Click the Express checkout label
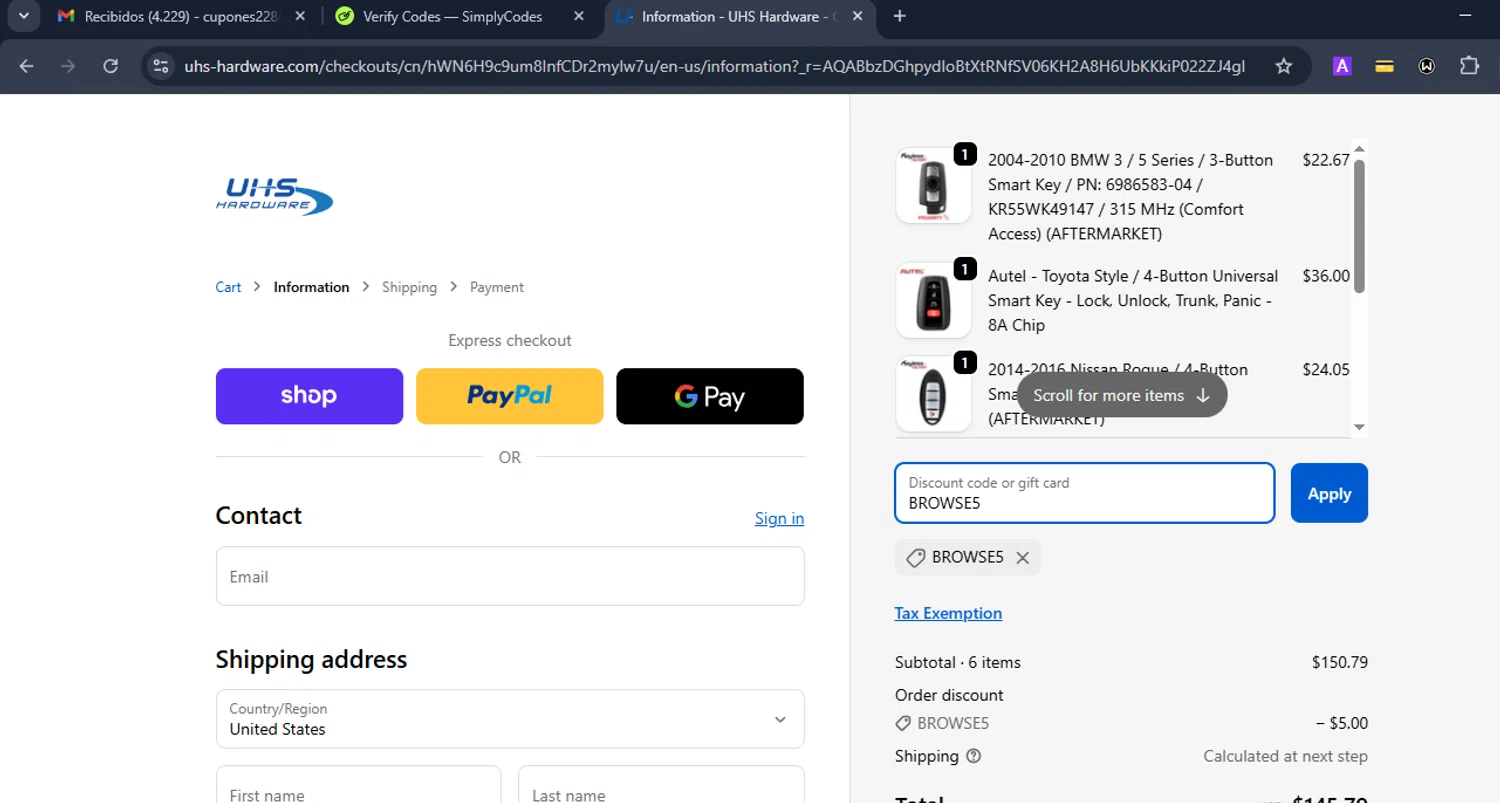The width and height of the screenshot is (1500, 803). (x=510, y=340)
